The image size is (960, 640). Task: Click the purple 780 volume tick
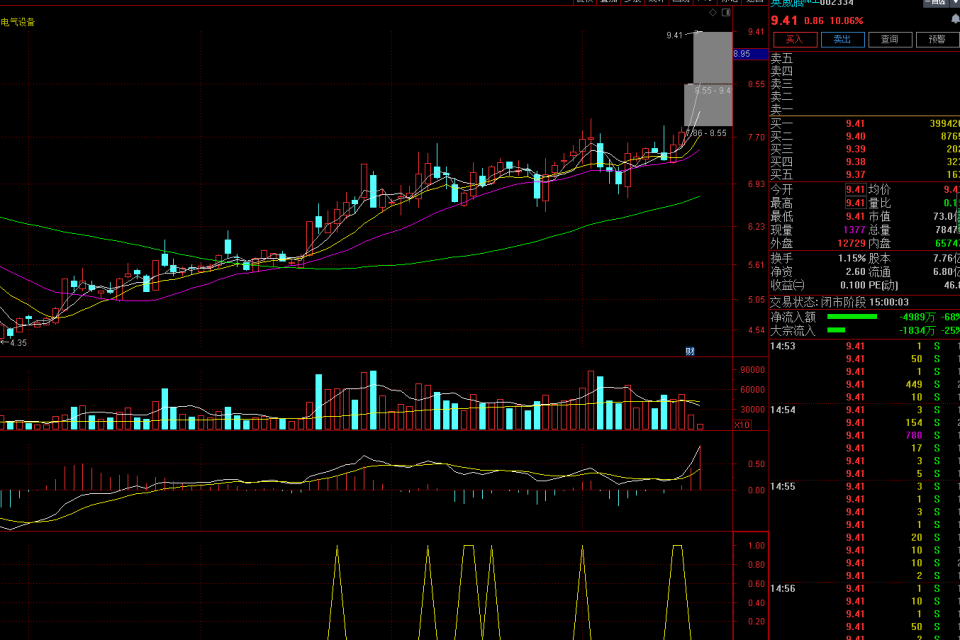click(x=914, y=435)
